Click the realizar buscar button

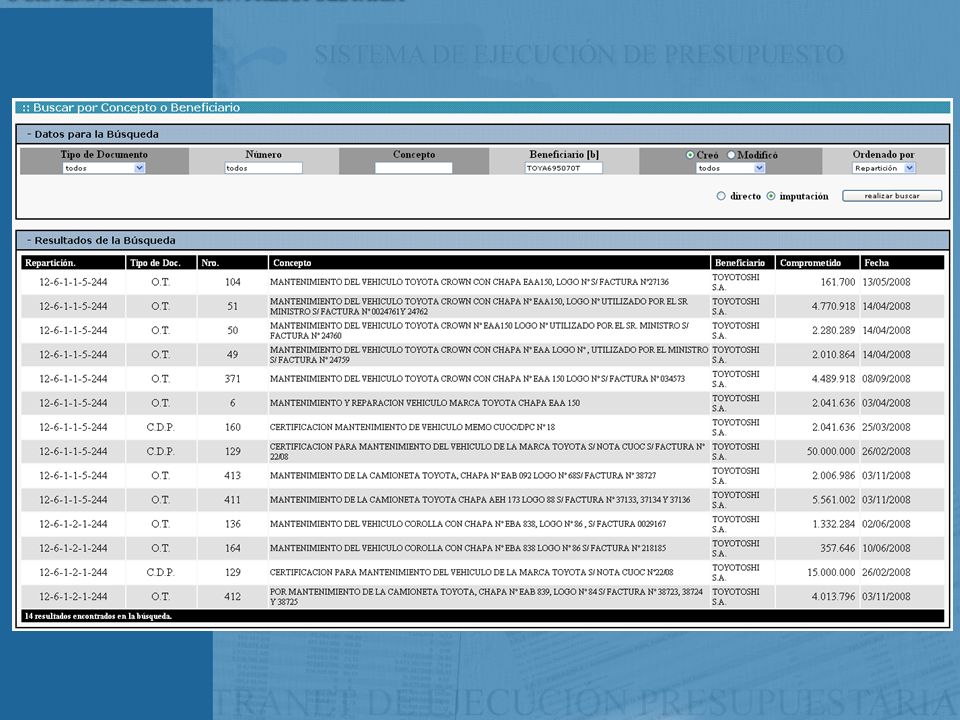tap(892, 196)
